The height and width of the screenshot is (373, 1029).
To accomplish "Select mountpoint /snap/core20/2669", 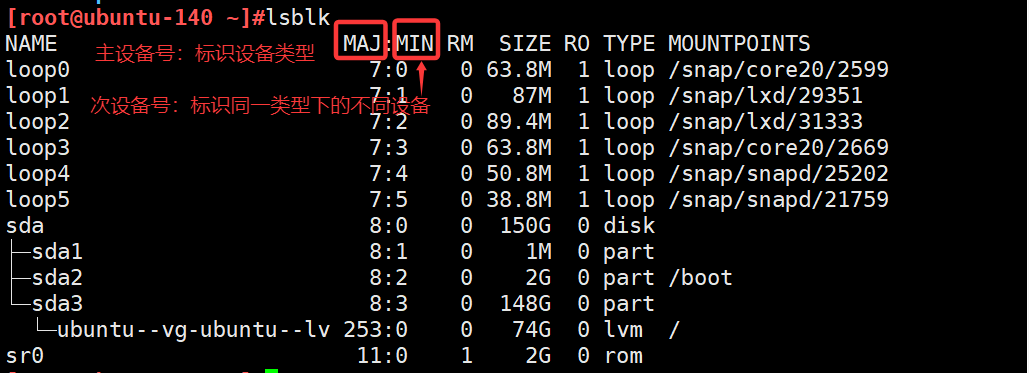I will (778, 147).
